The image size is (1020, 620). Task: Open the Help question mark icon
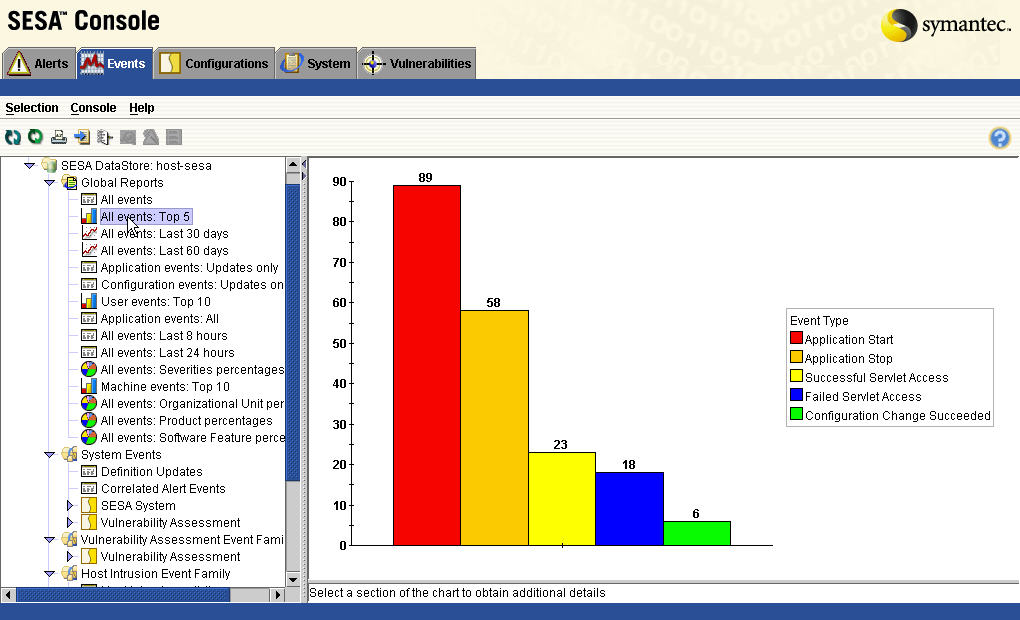point(1000,138)
